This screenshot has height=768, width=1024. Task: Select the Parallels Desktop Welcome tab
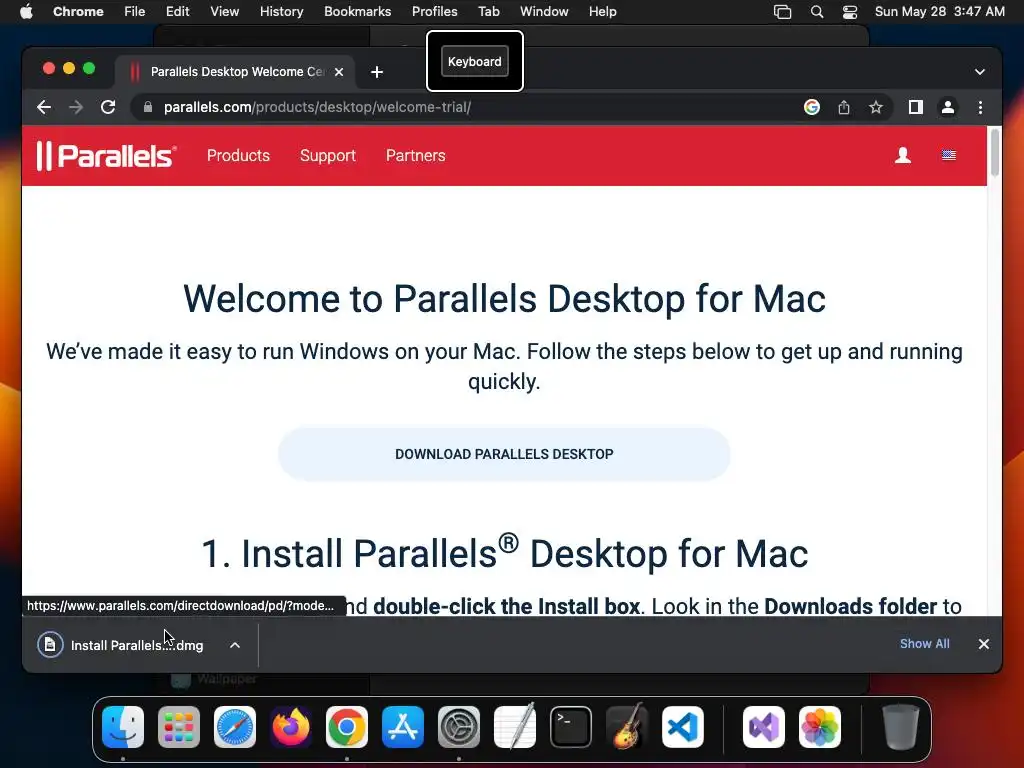point(235,72)
